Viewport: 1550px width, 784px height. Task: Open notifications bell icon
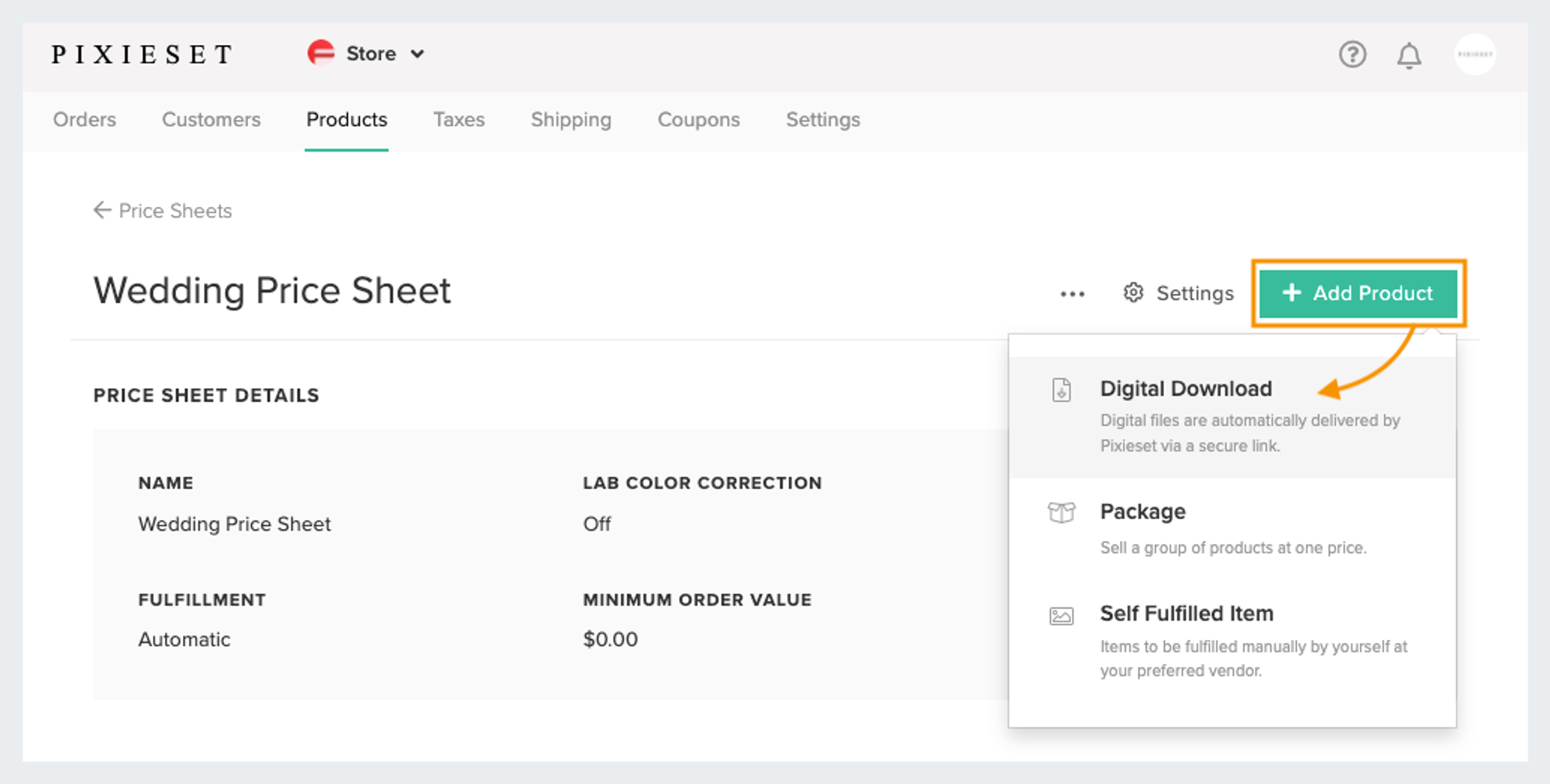tap(1409, 56)
